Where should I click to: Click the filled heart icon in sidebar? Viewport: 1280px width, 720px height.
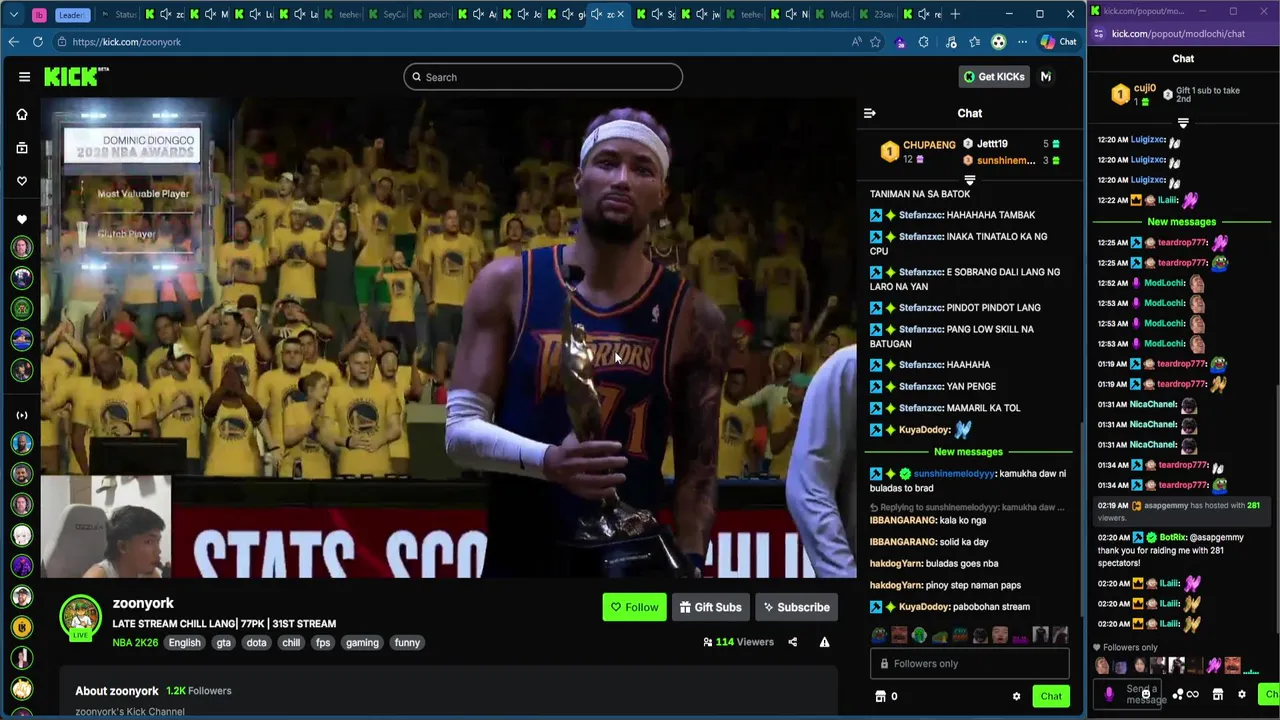point(22,220)
